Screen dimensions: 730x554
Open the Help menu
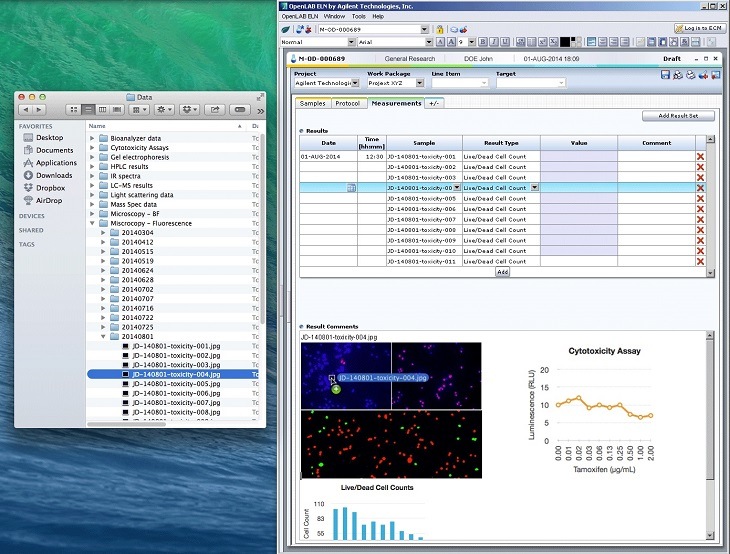pos(378,16)
